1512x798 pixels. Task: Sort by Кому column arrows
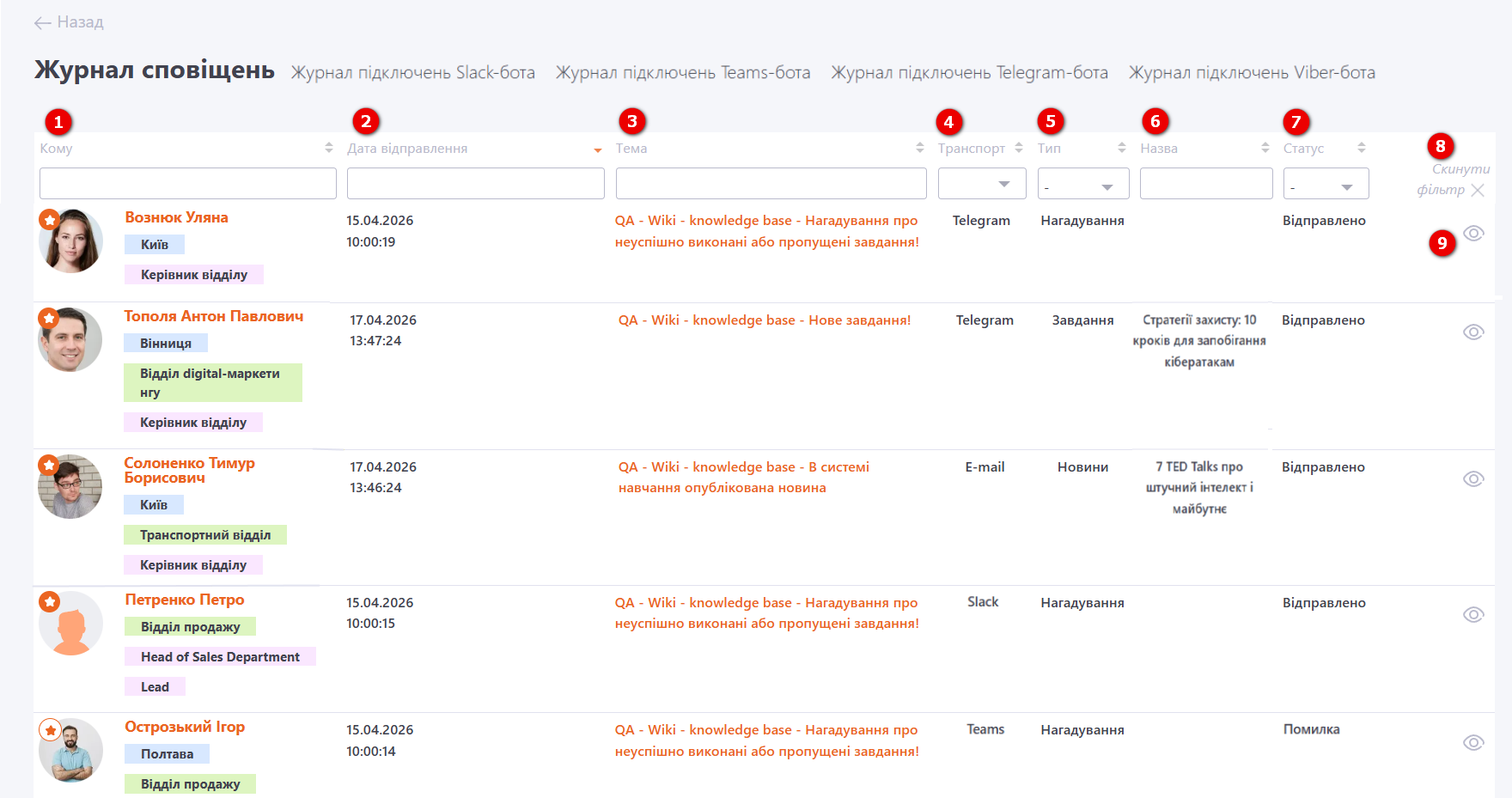click(x=329, y=148)
